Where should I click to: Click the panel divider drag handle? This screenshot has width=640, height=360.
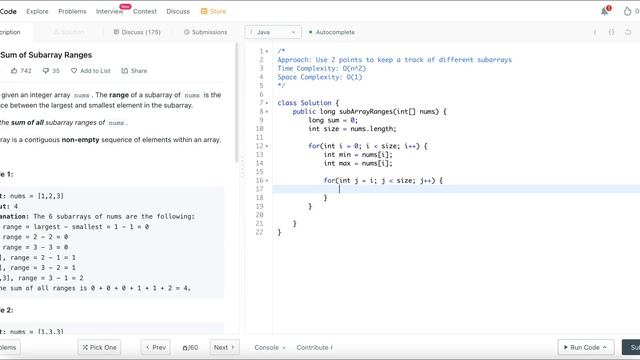(x=242, y=167)
